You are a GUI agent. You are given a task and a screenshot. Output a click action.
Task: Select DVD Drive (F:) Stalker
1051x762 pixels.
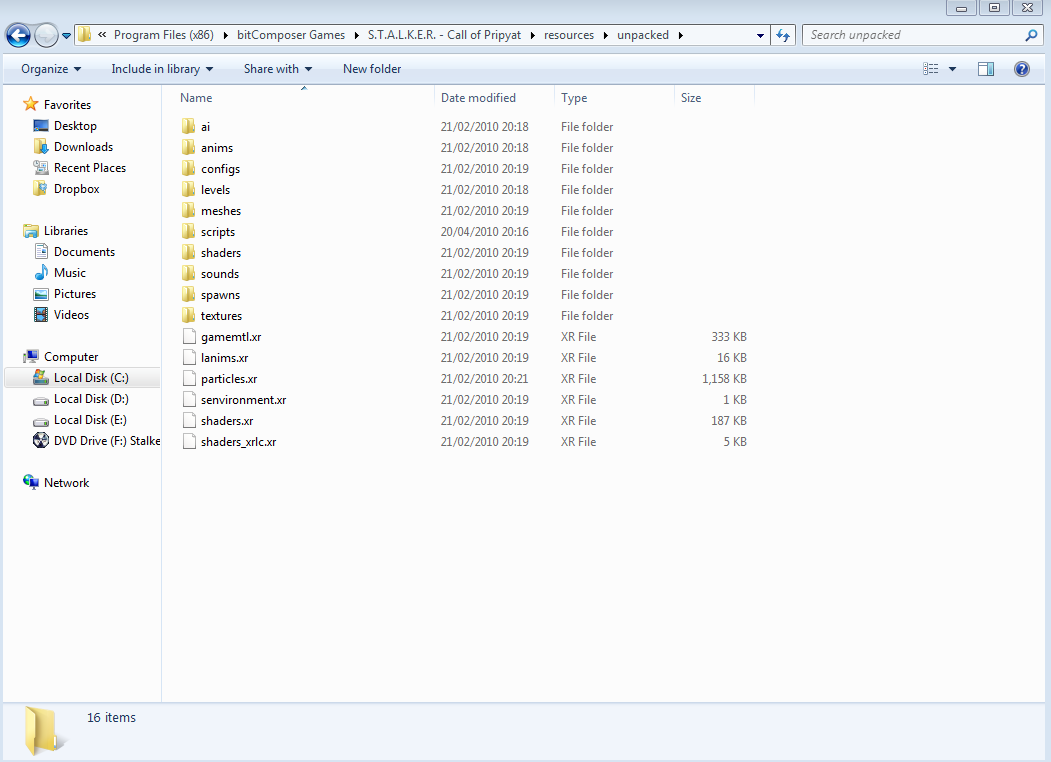tap(107, 441)
